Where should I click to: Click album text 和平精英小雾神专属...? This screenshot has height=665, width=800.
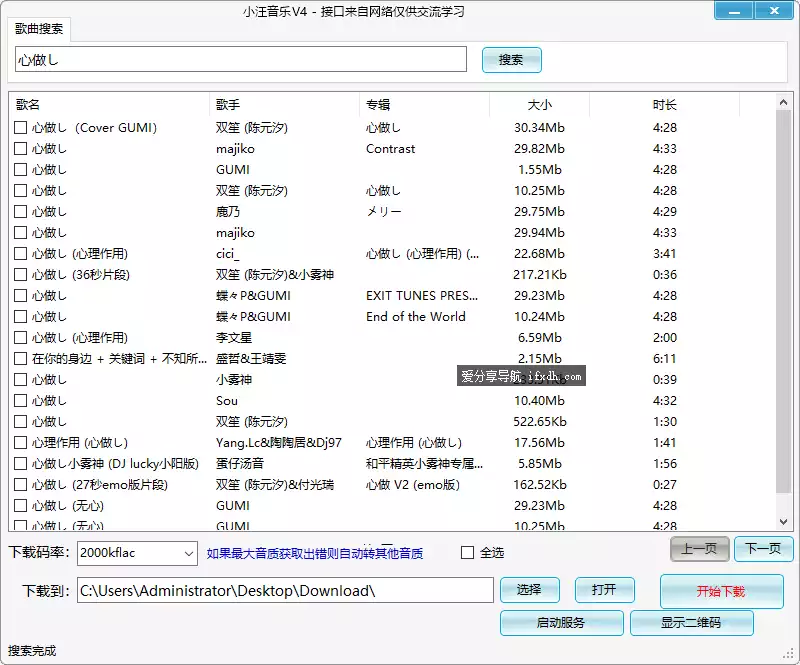424,463
